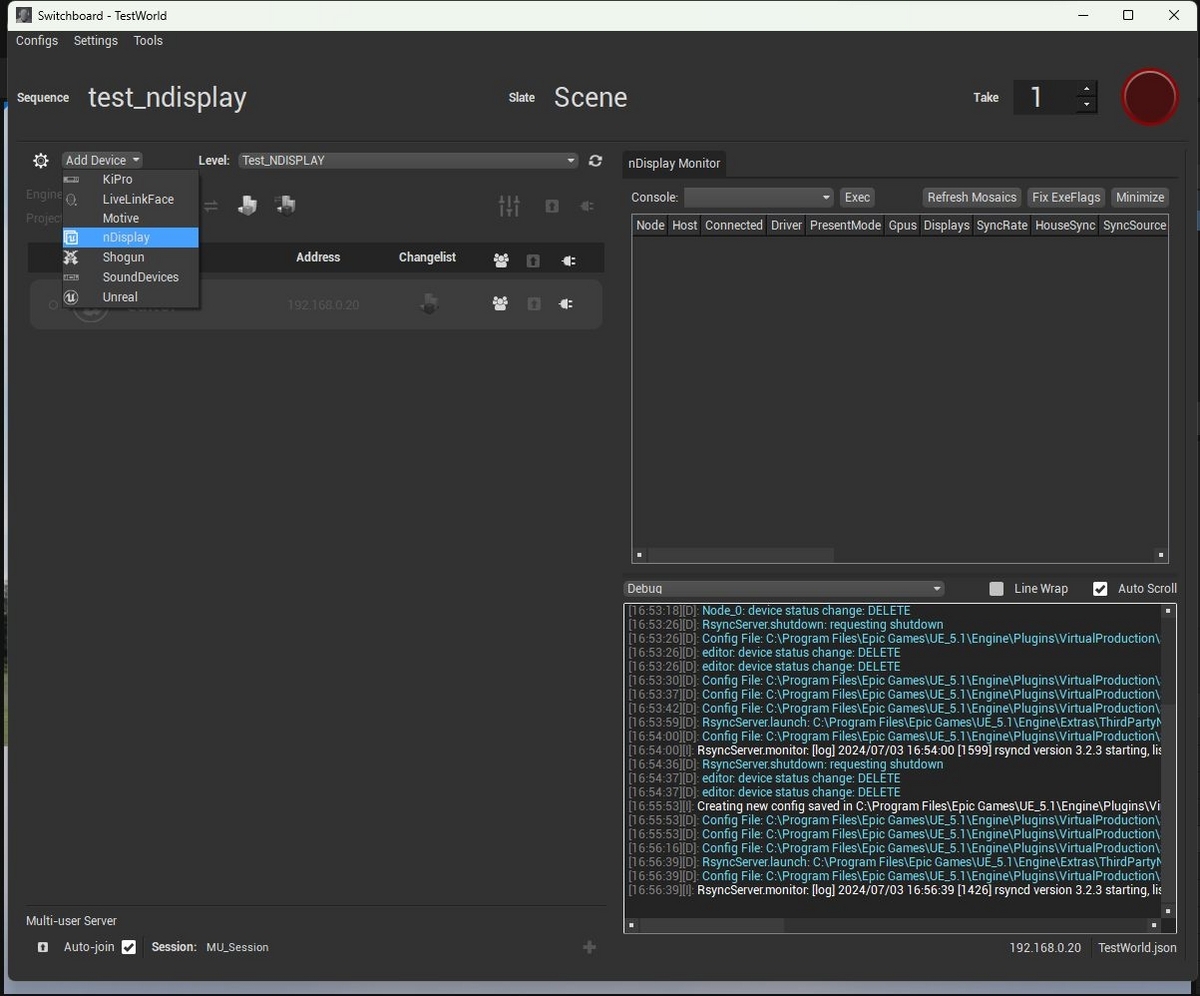1200x996 pixels.
Task: Disable the Auto Scroll checkbox
Action: [x=1100, y=589]
